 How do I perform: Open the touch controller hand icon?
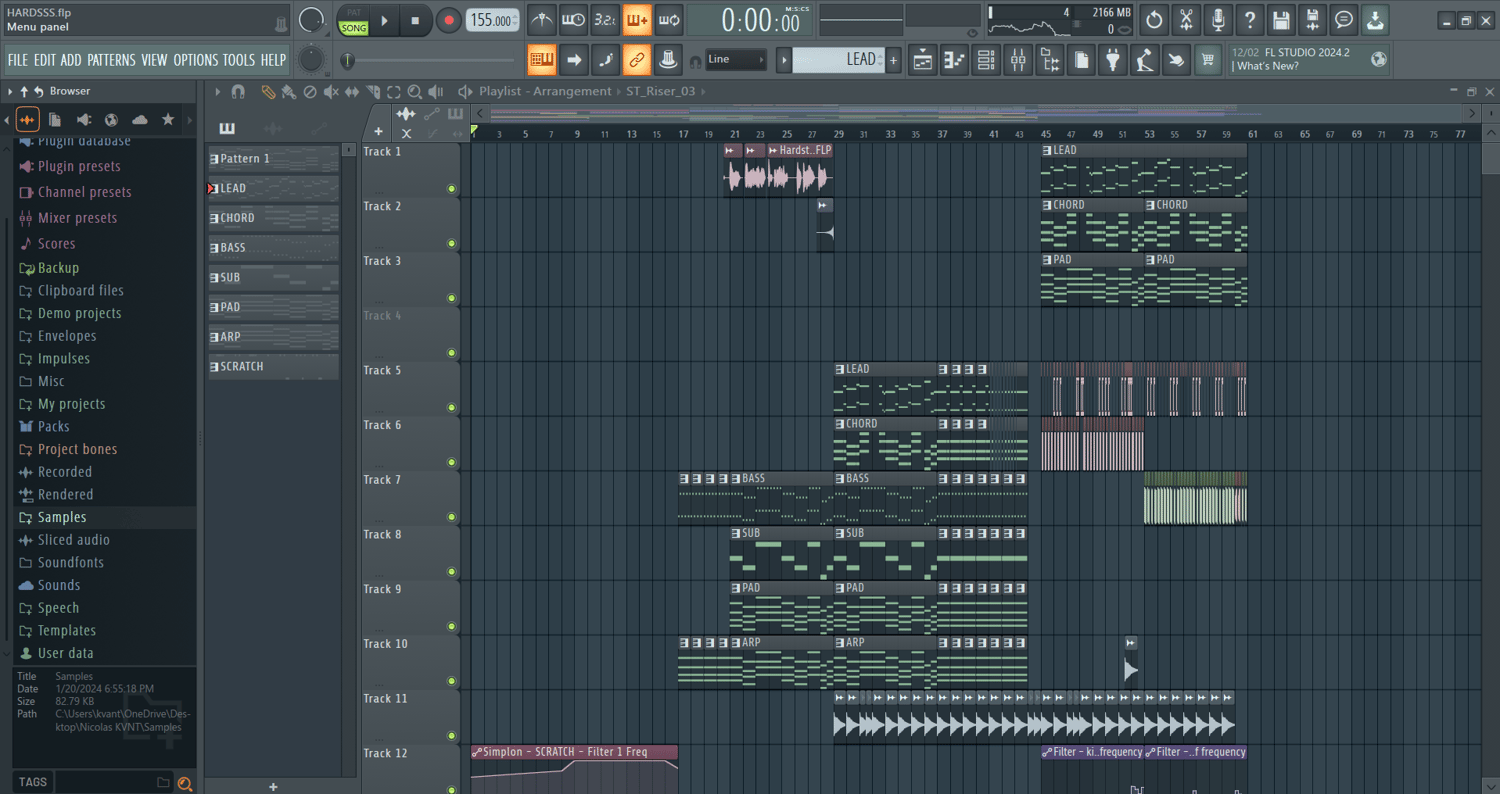pos(1176,60)
